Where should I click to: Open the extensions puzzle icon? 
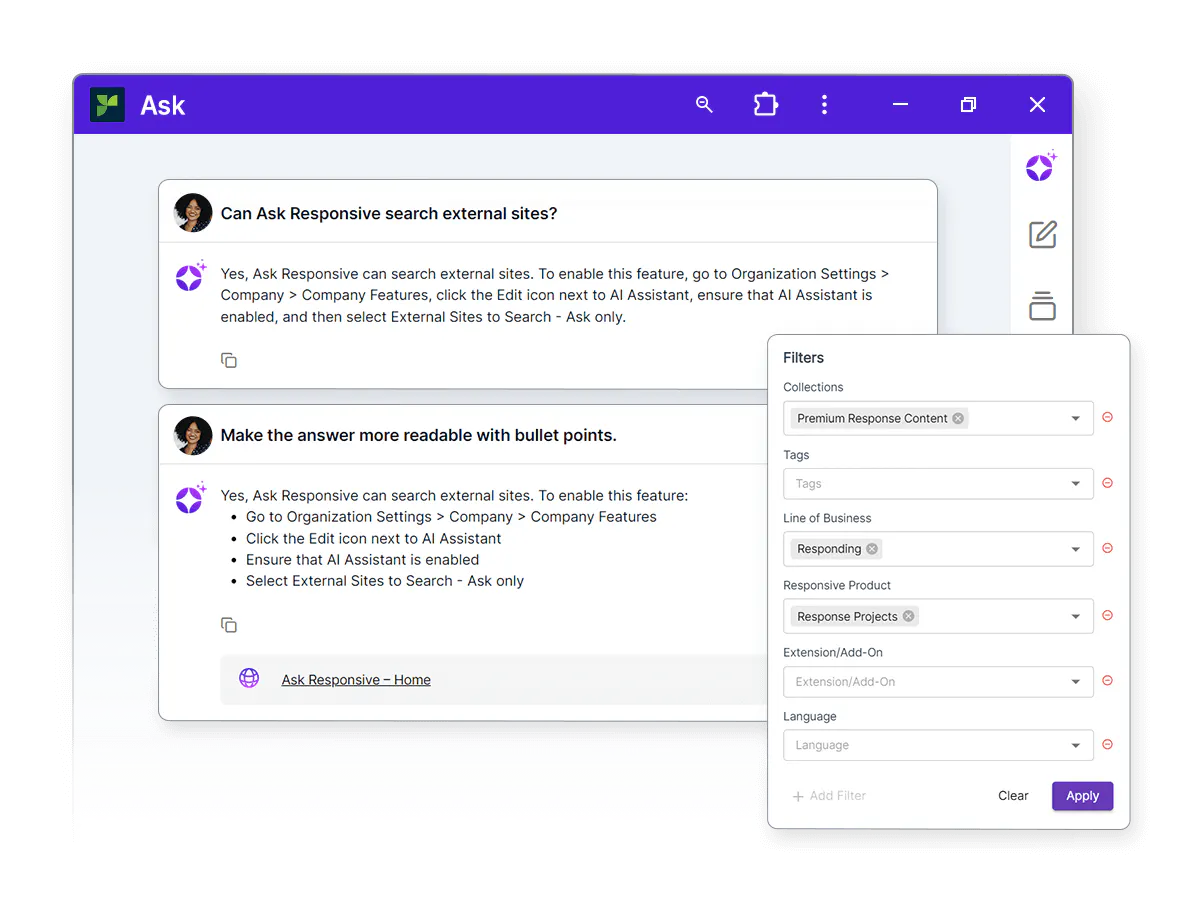(x=765, y=105)
